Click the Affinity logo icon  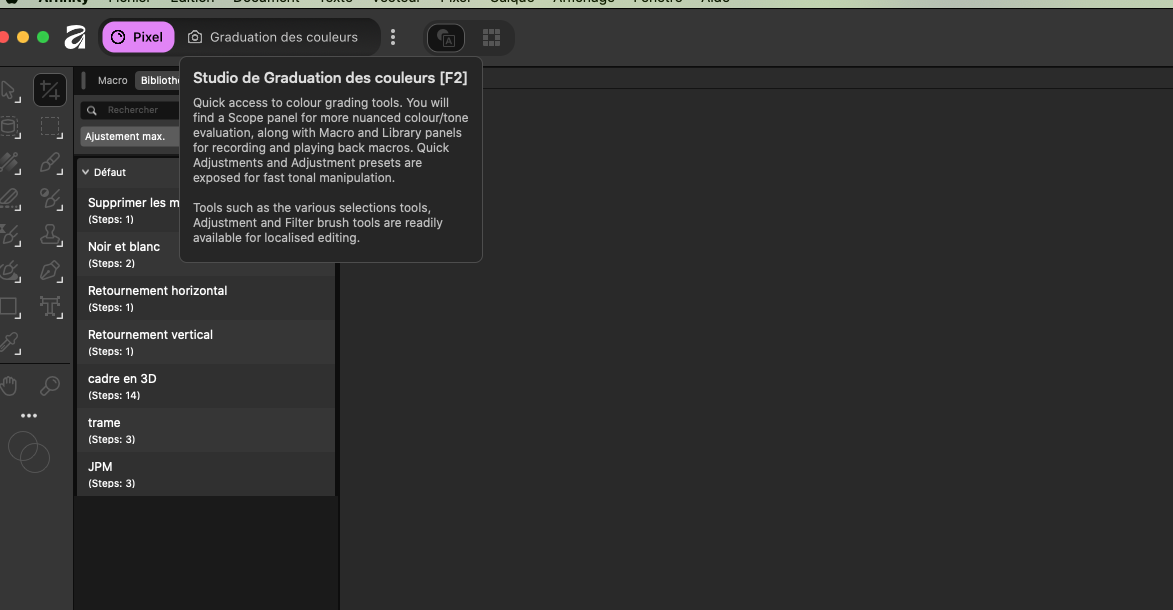click(75, 37)
